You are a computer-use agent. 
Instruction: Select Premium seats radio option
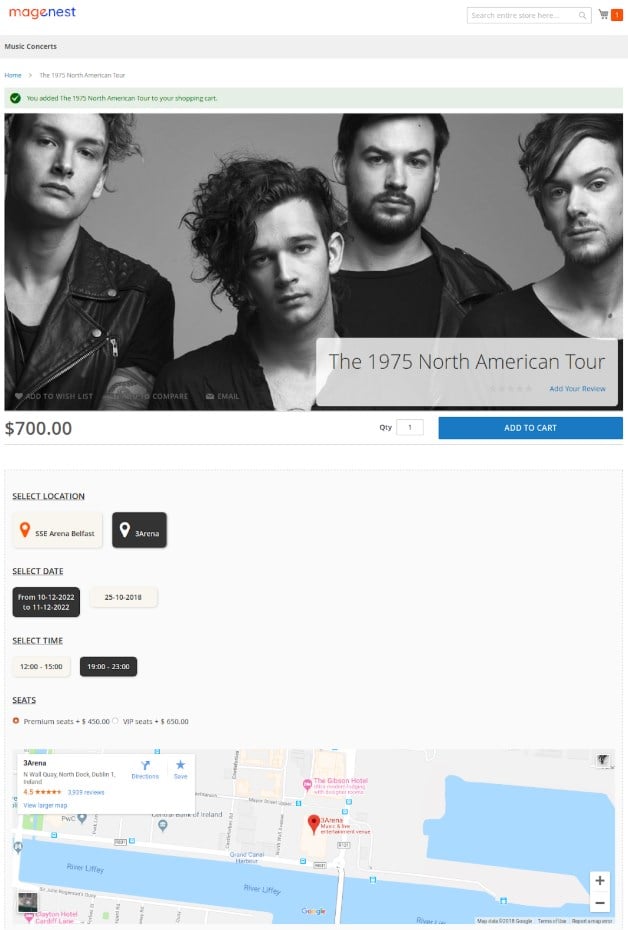(16, 721)
